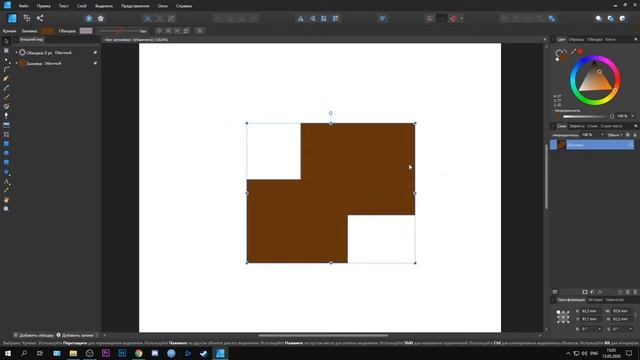
Task: Select the Artistic Text tool
Action: point(6,181)
